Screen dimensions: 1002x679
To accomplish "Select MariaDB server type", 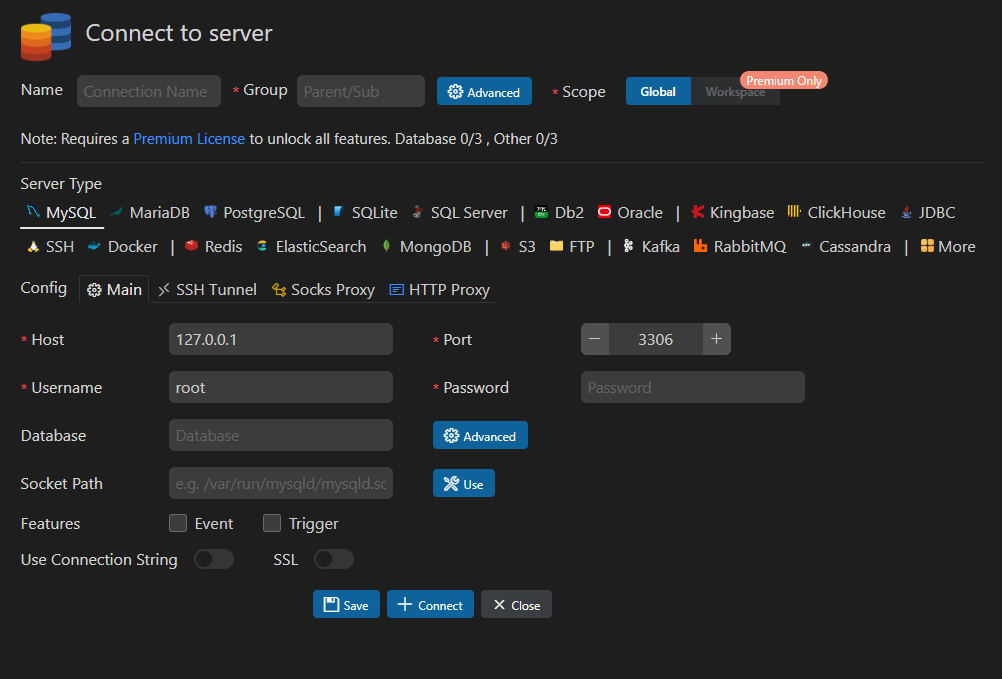I will pos(150,213).
